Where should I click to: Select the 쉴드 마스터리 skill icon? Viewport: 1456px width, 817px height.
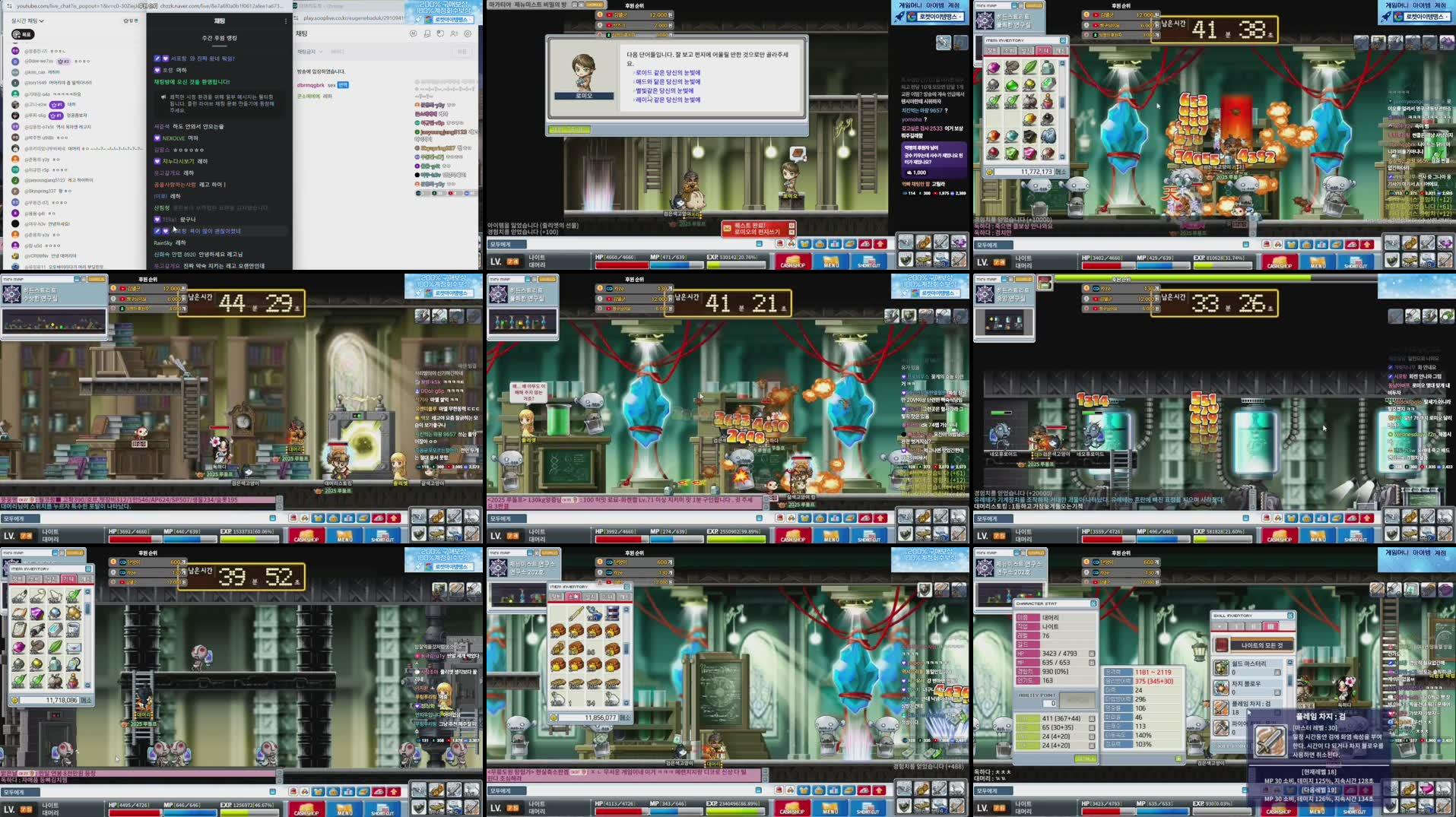click(1221, 669)
